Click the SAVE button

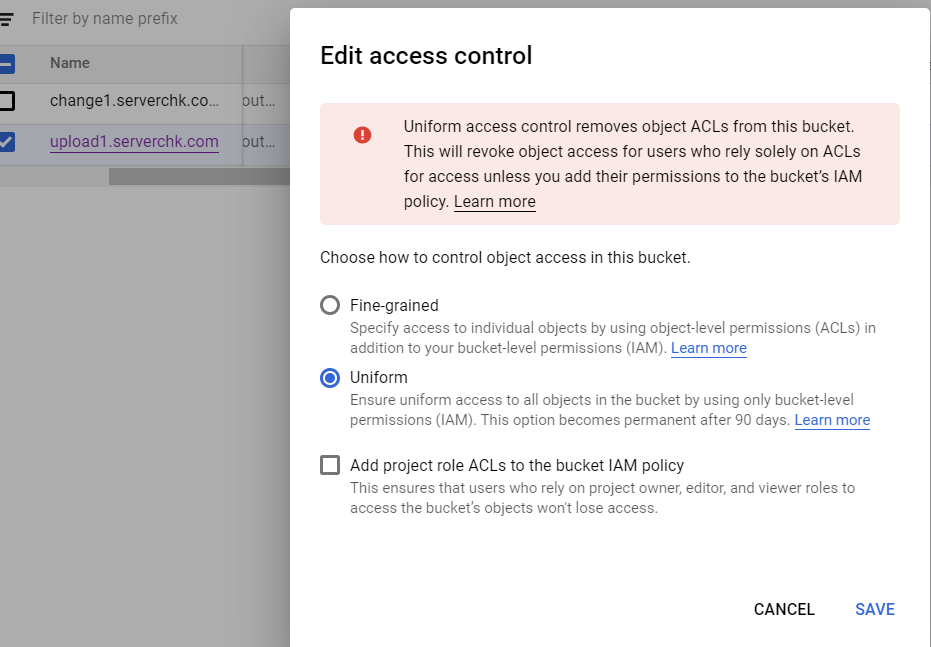pos(875,610)
